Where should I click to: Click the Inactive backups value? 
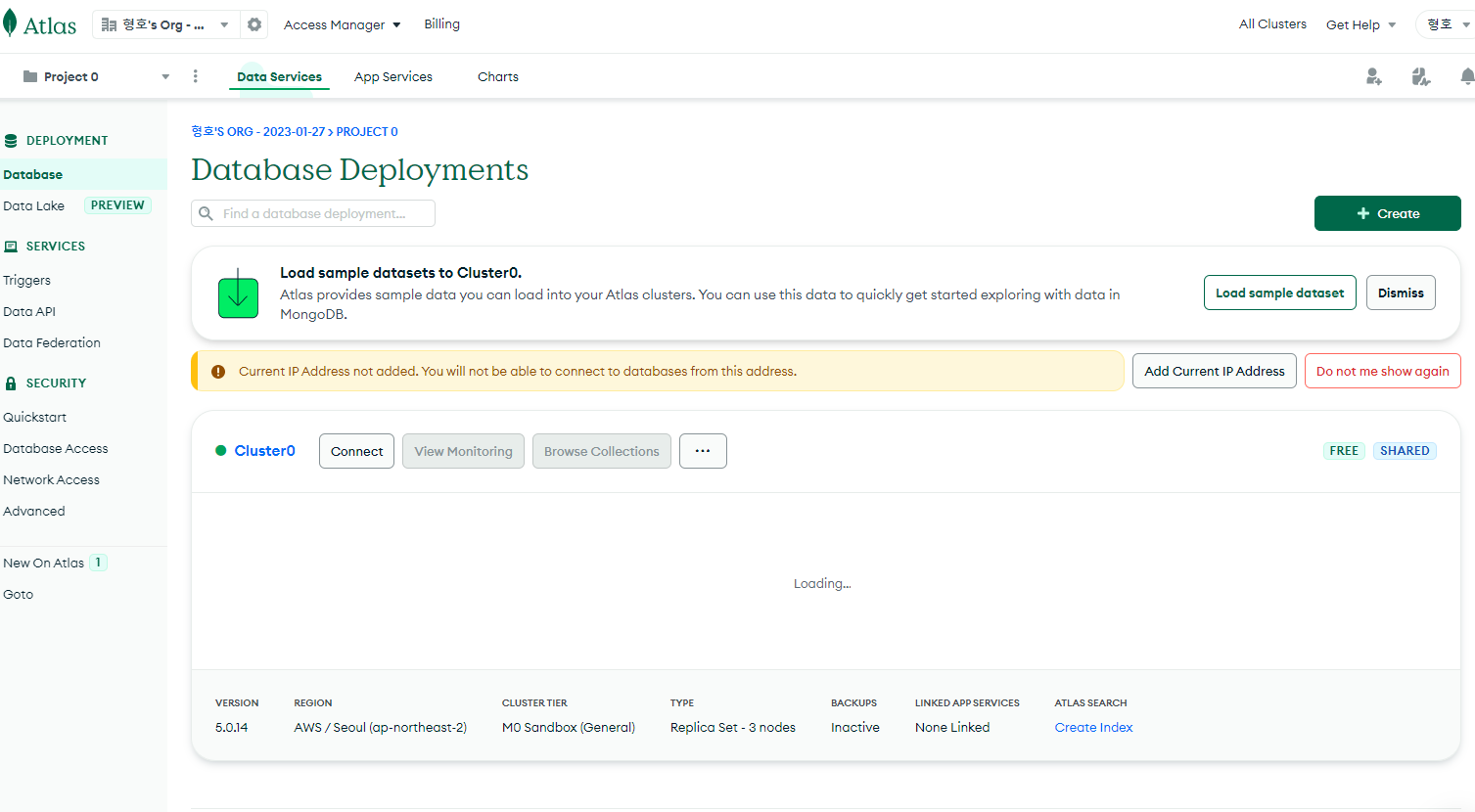tap(855, 727)
